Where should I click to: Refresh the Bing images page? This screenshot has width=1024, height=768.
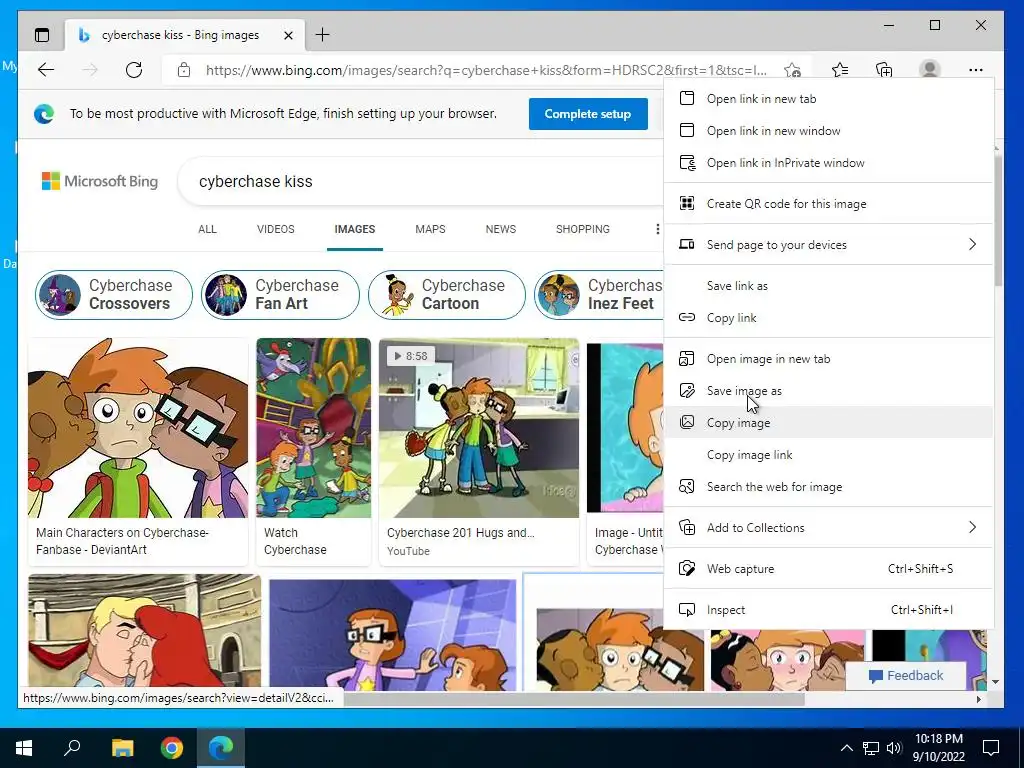[134, 70]
